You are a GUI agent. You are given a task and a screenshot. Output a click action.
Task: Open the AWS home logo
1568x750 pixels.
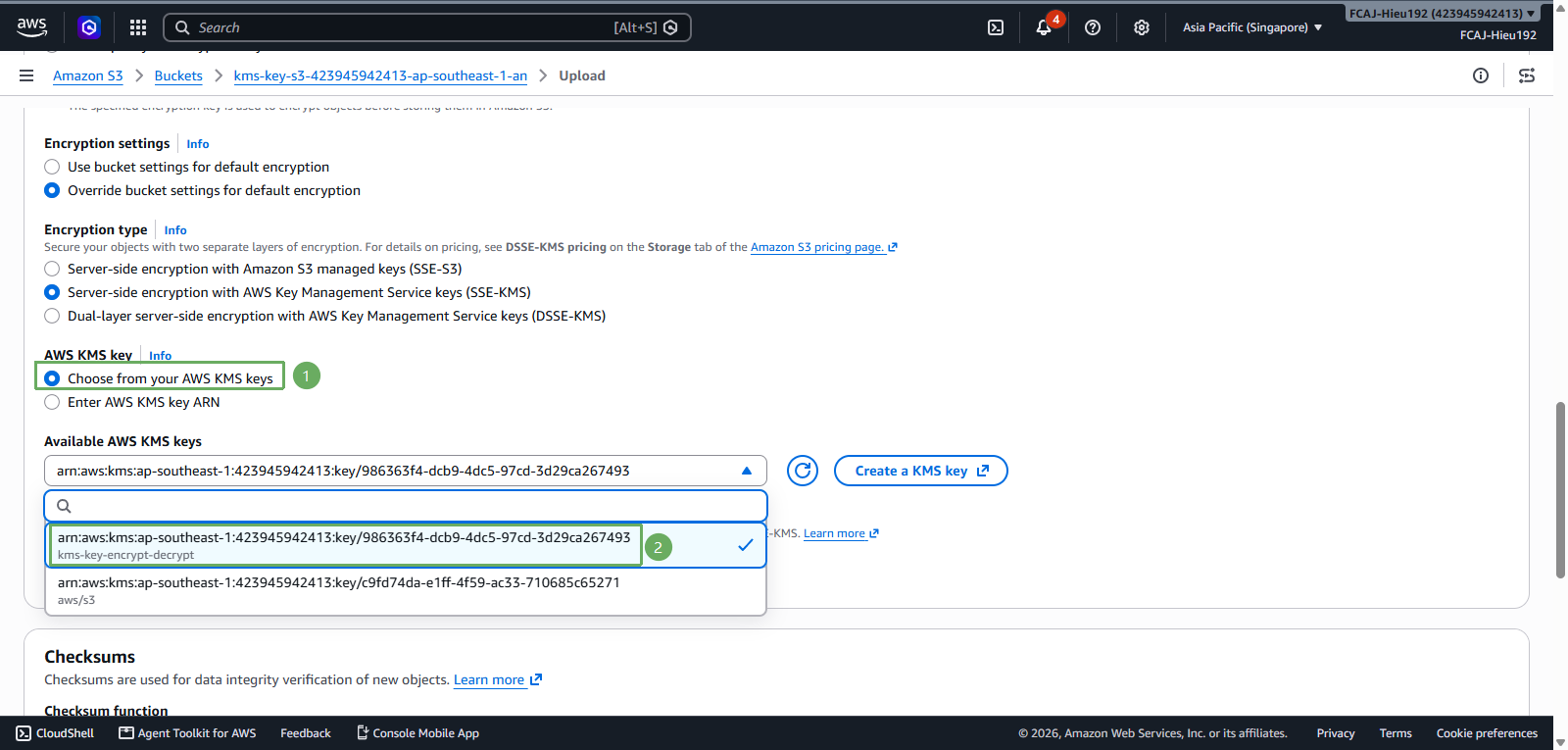point(32,27)
